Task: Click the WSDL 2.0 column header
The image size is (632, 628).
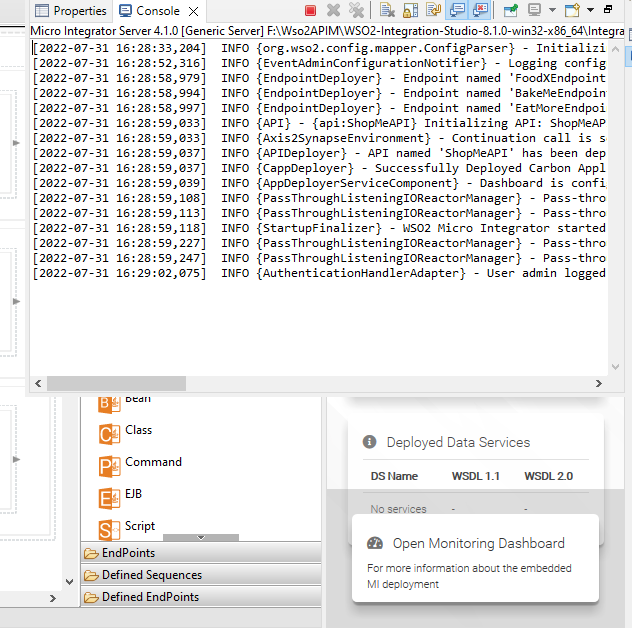Action: 549,476
